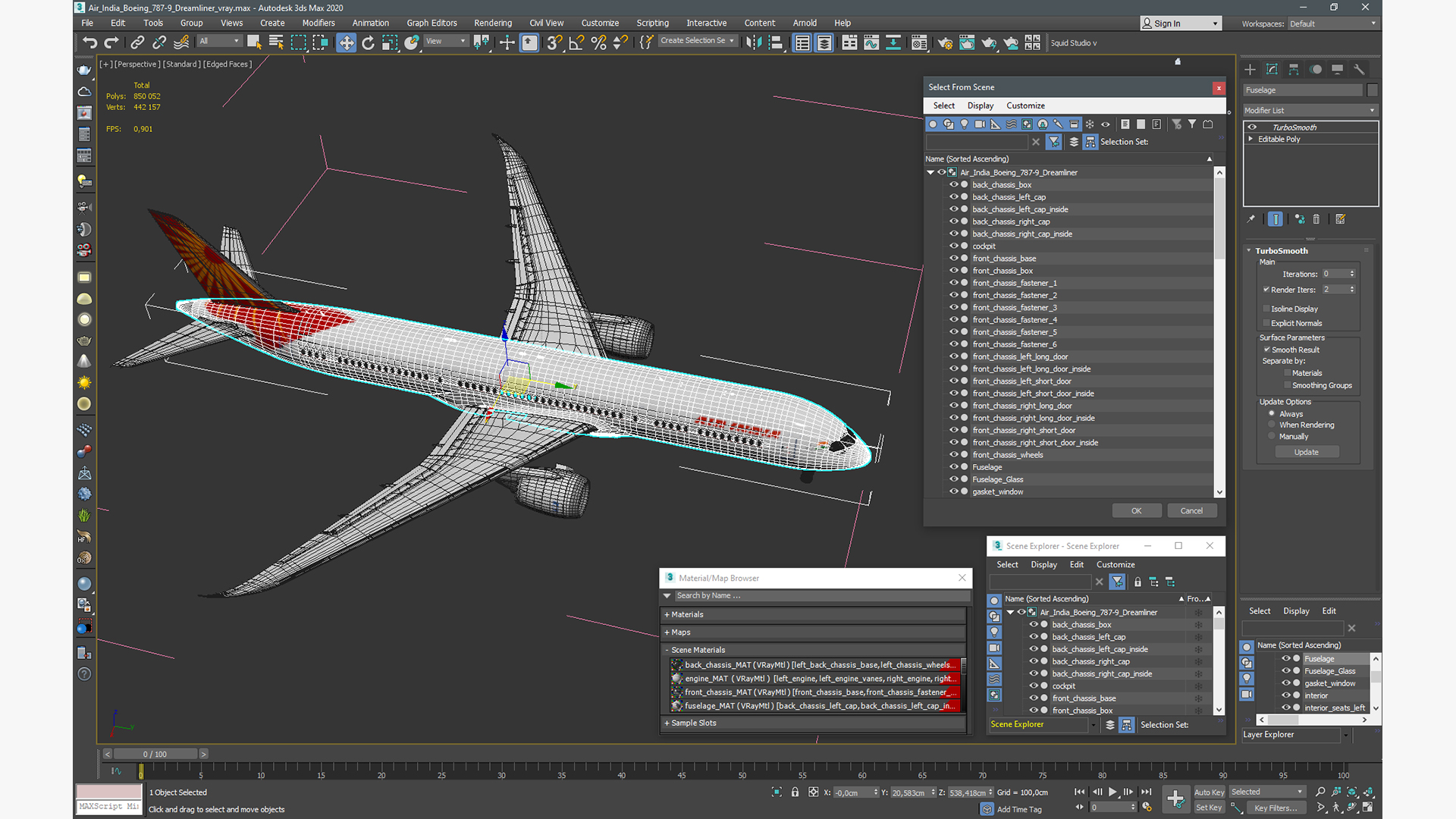Click the Mirror tool icon

click(753, 42)
